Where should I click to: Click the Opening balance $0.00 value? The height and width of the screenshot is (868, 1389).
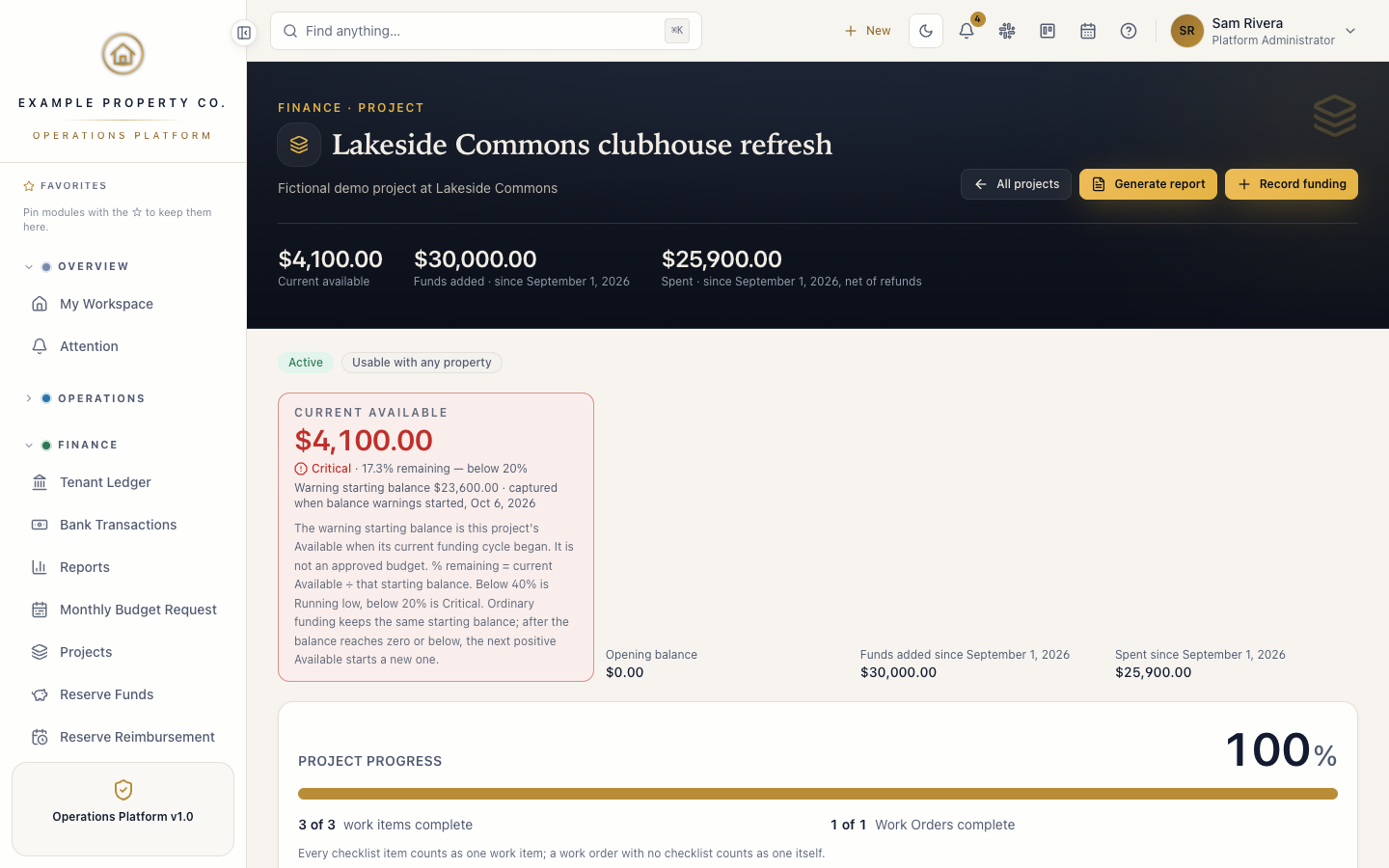coord(625,672)
